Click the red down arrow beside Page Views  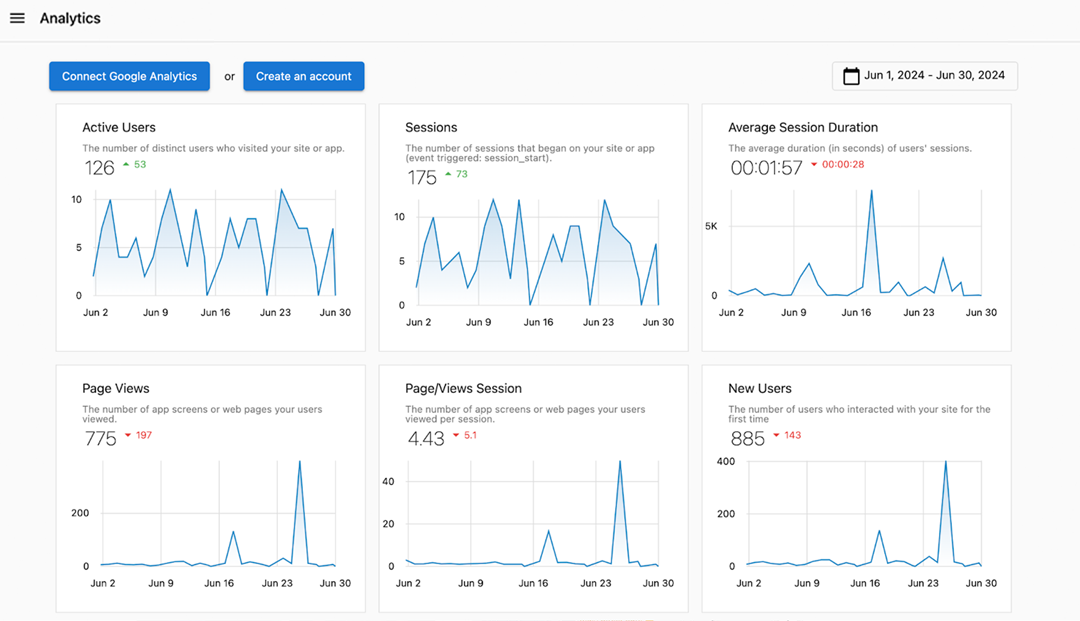128,435
